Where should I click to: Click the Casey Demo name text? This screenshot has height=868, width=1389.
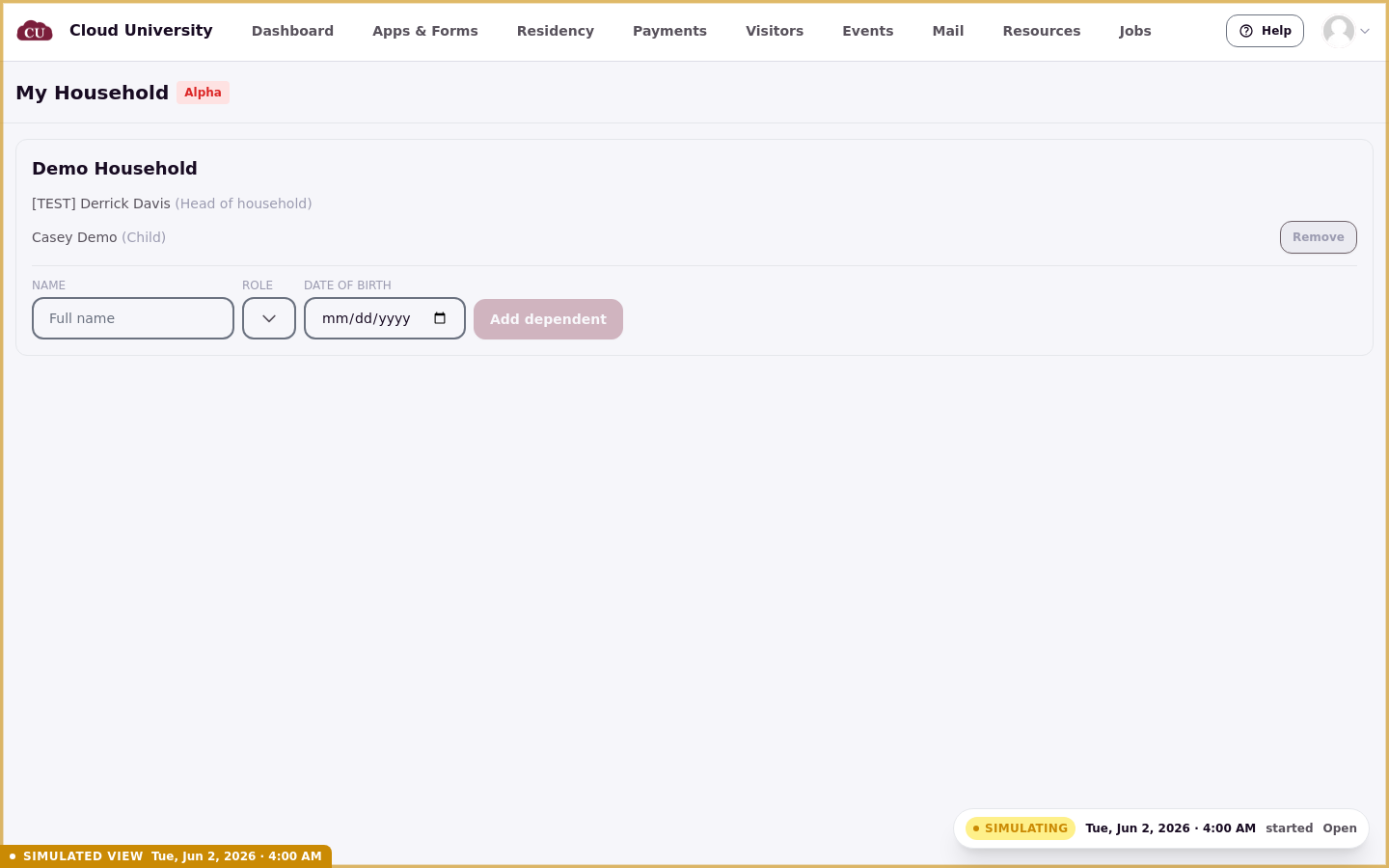pyautogui.click(x=74, y=237)
